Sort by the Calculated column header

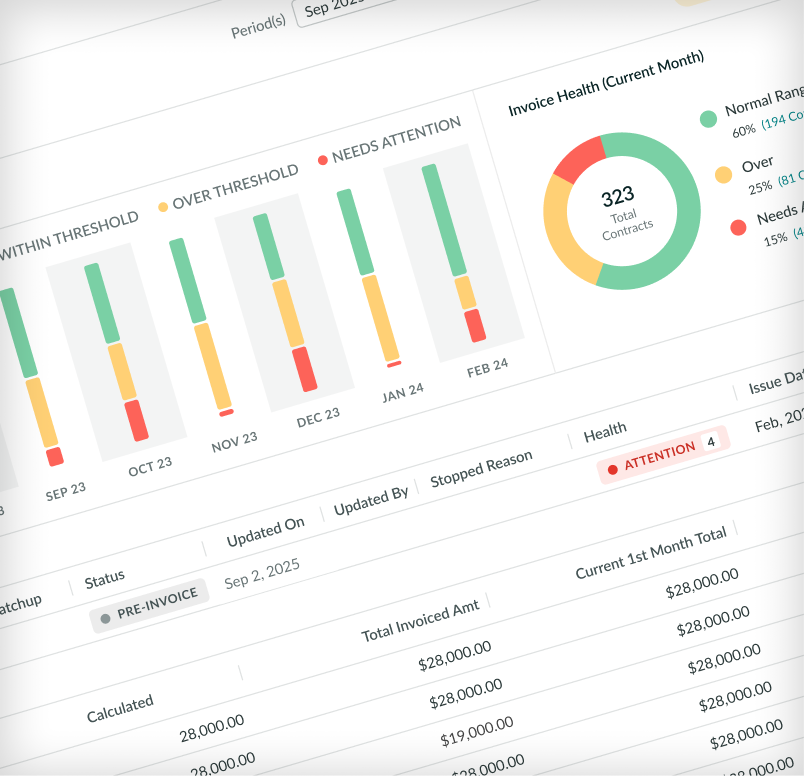(x=120, y=708)
